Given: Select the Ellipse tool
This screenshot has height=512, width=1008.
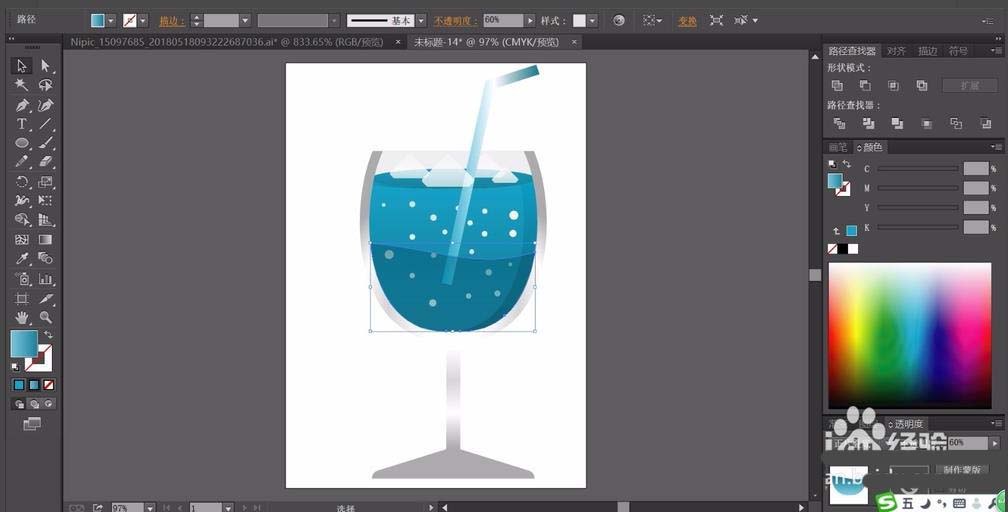Looking at the screenshot, I should (21, 143).
